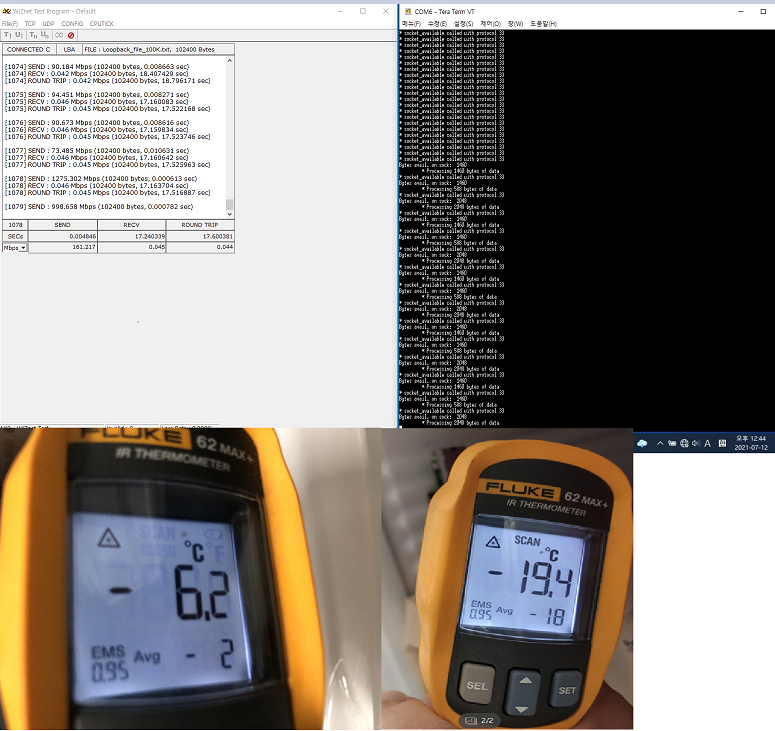Click the LBA status cell
Image resolution: width=775 pixels, height=731 pixels.
[69, 49]
